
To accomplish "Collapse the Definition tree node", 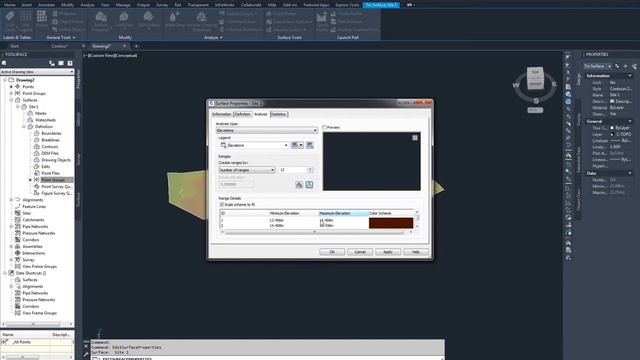I will tap(24, 127).
